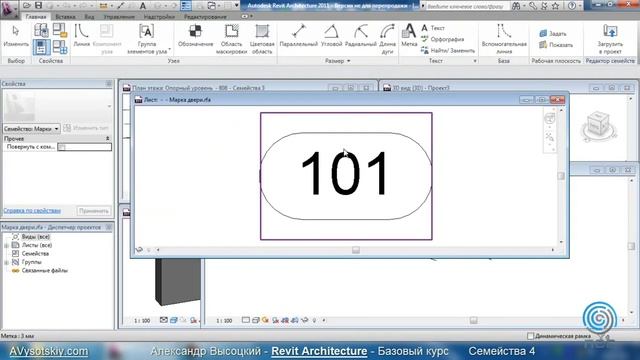Switch to the Редактирование ribbon tab

coord(205,17)
